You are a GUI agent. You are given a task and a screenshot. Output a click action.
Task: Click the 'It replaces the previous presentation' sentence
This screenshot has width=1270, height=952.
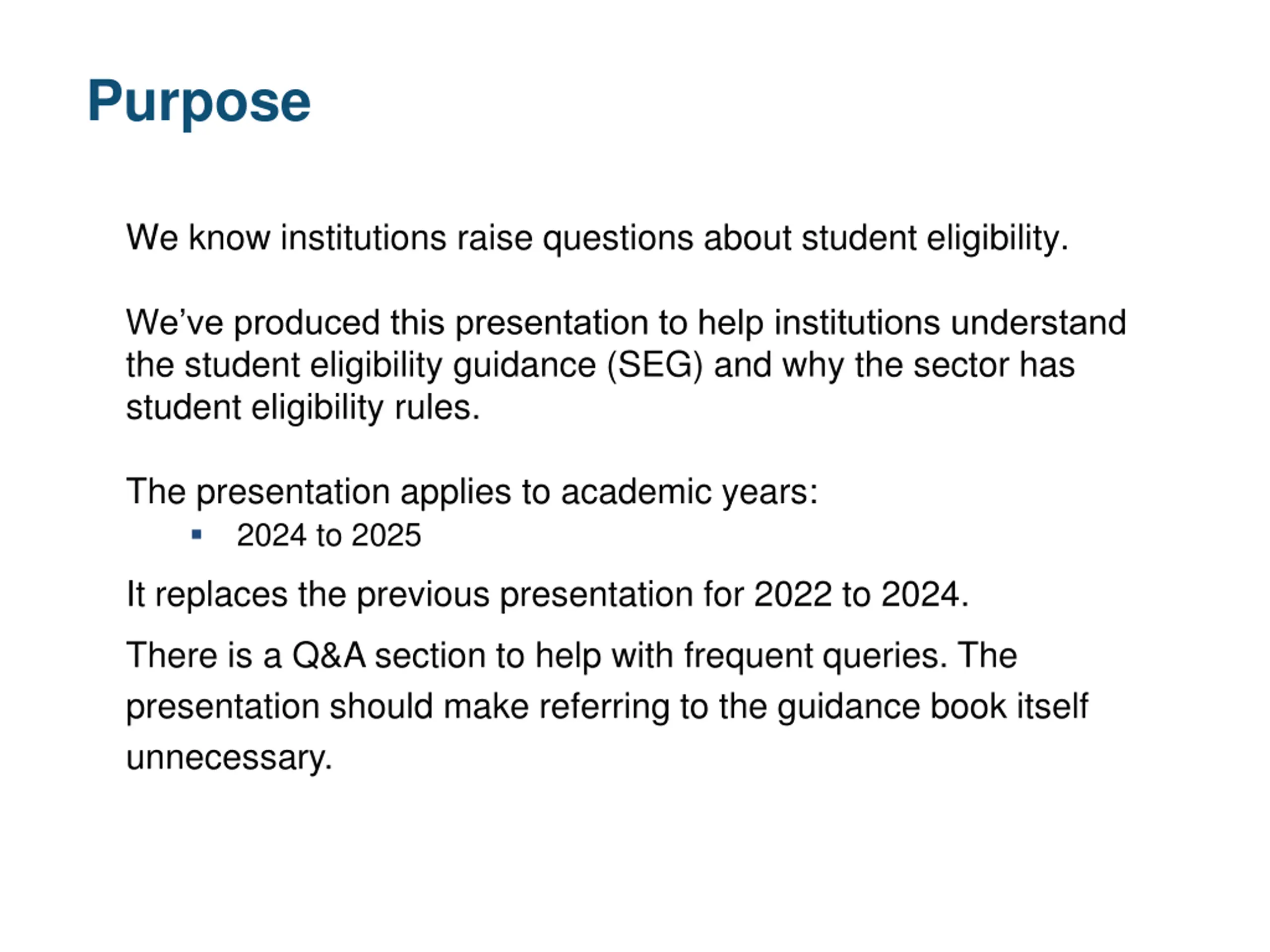[548, 594]
